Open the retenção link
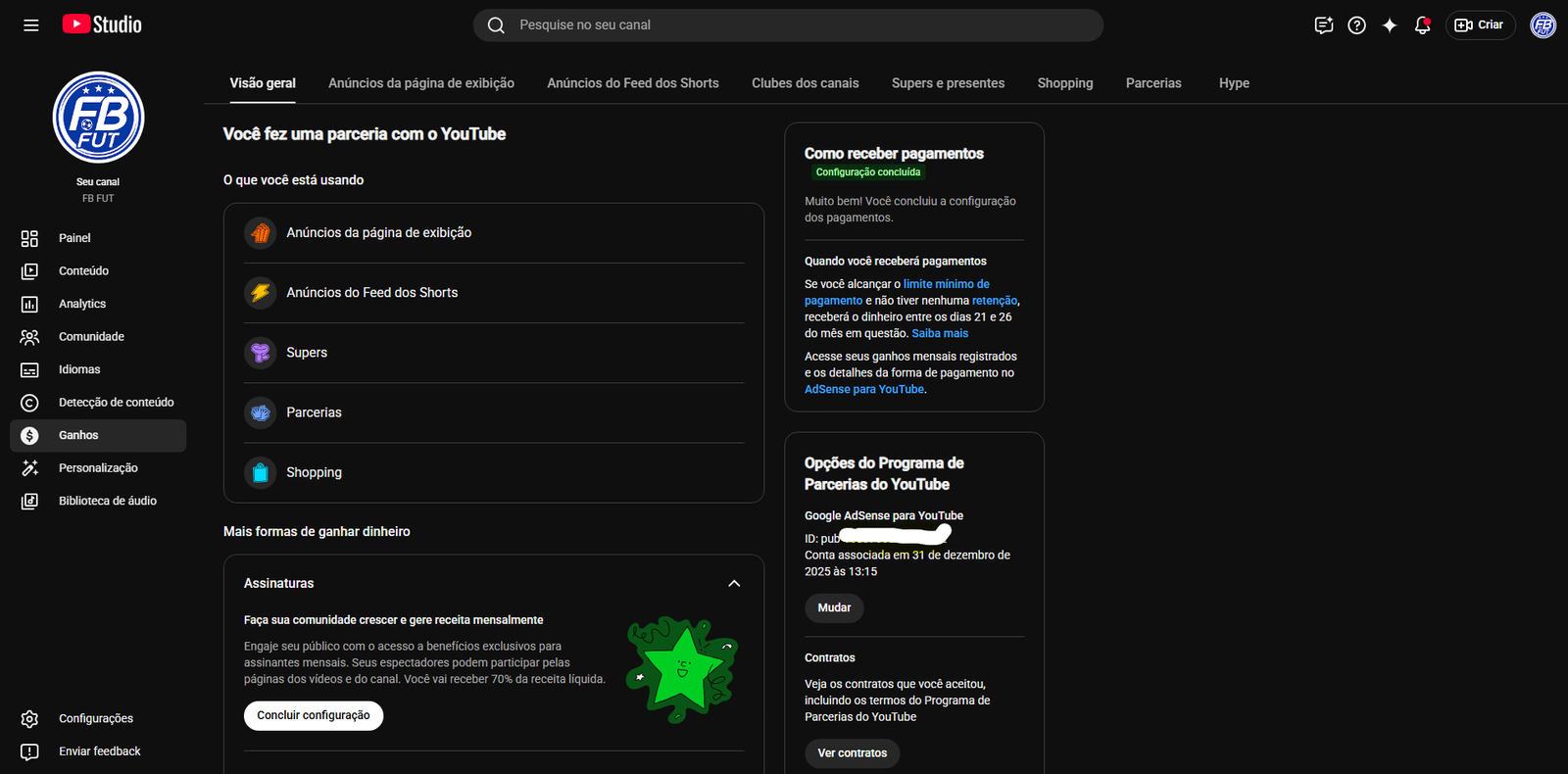The height and width of the screenshot is (774, 1568). pos(995,301)
